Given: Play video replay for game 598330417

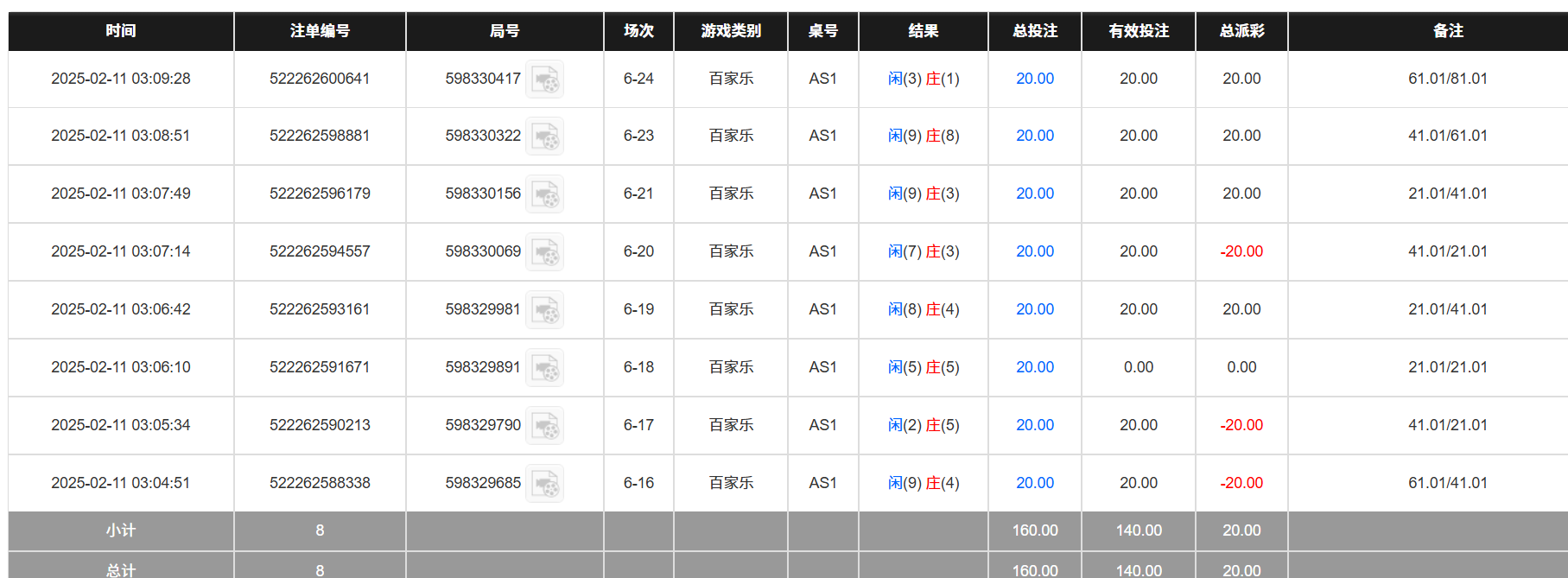Looking at the screenshot, I should pos(545,79).
